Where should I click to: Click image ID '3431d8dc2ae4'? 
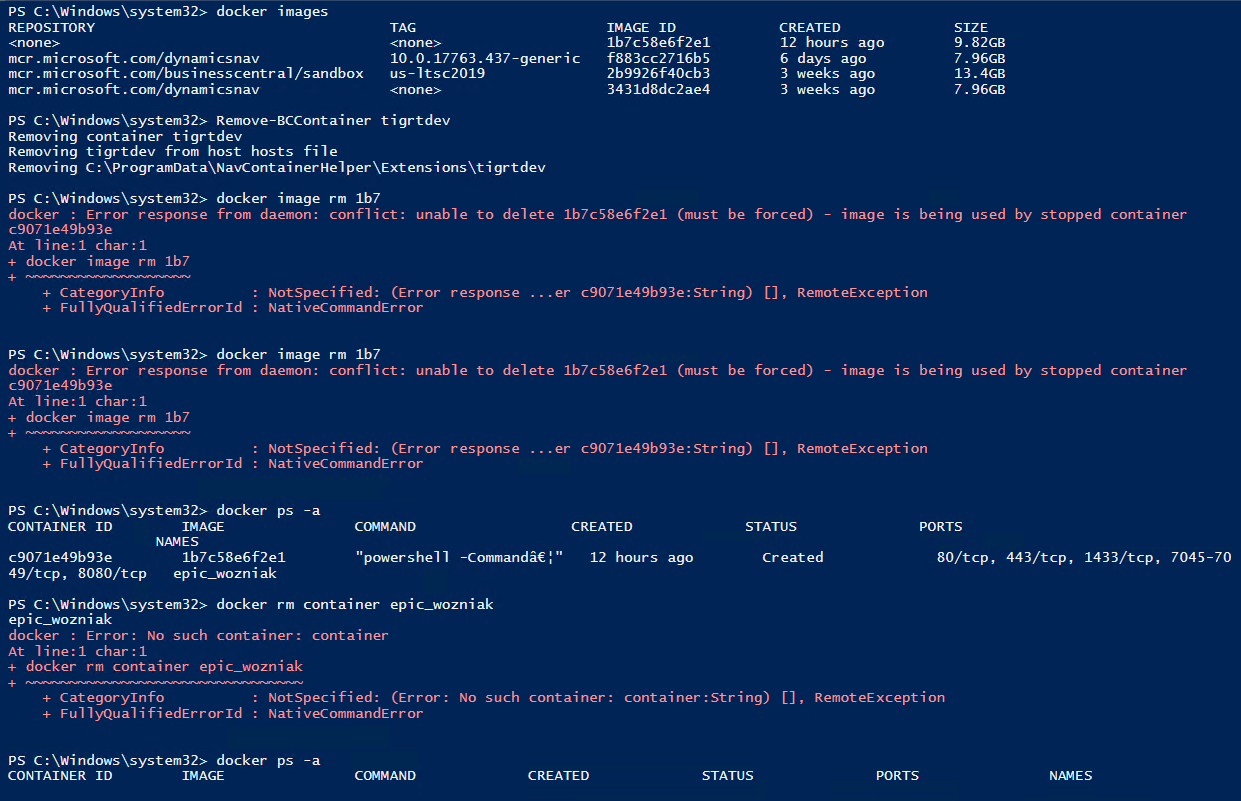[x=658, y=89]
